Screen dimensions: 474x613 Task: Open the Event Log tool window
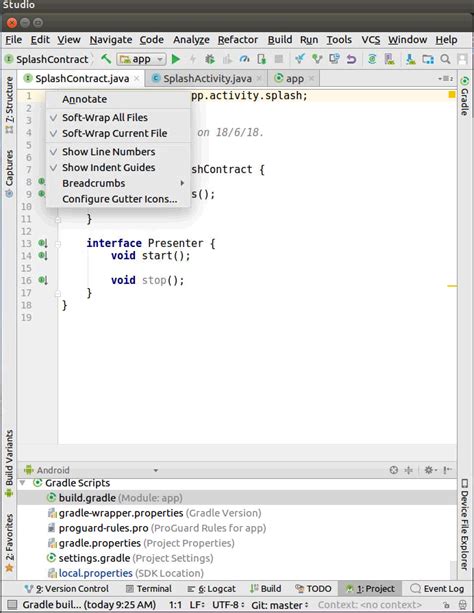tap(437, 589)
